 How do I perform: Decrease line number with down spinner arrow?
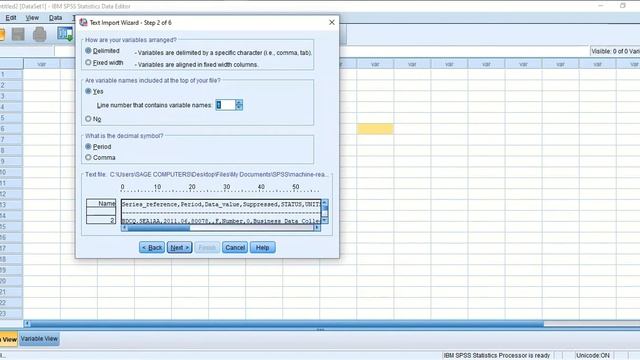pos(239,108)
